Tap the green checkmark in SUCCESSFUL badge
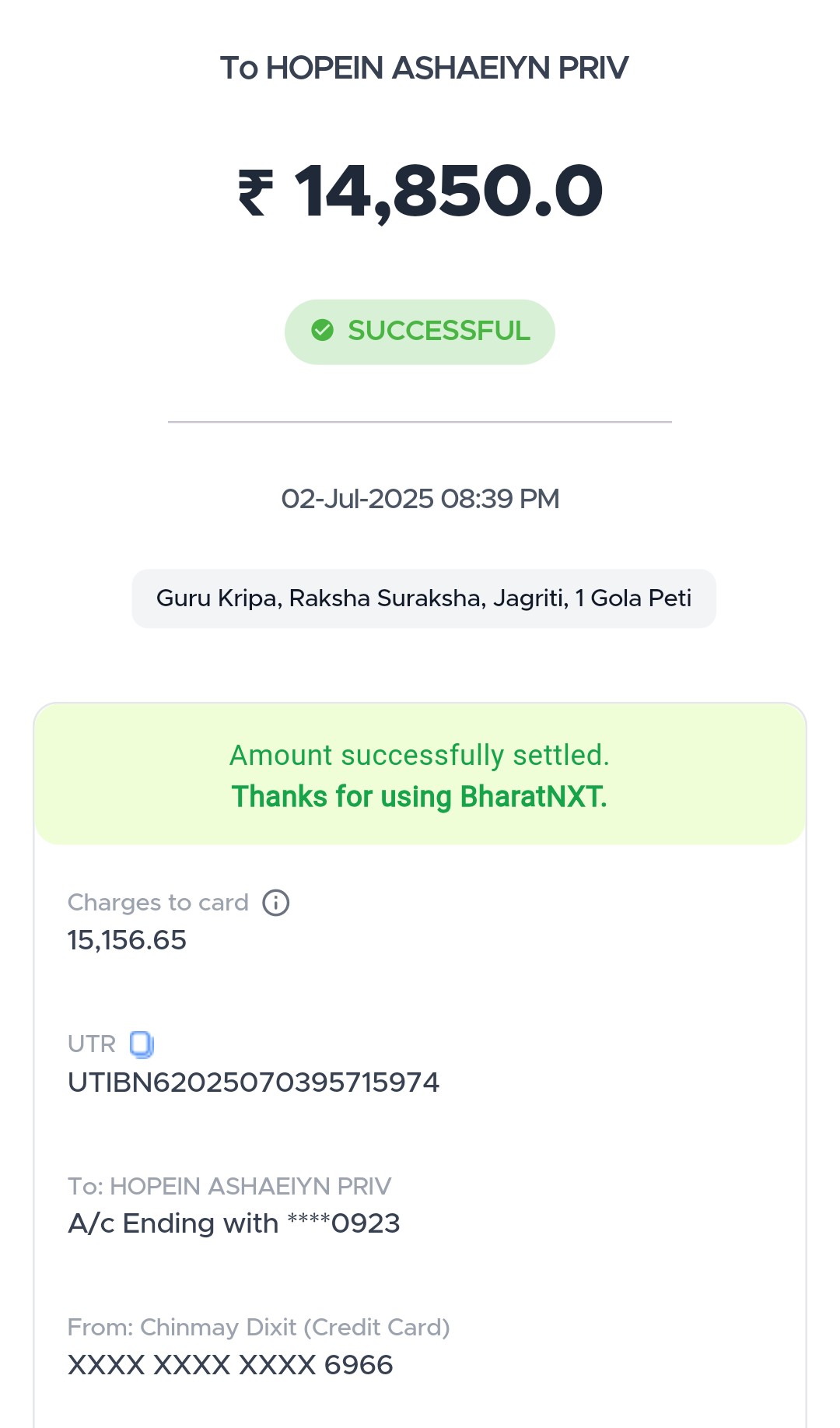 point(322,331)
